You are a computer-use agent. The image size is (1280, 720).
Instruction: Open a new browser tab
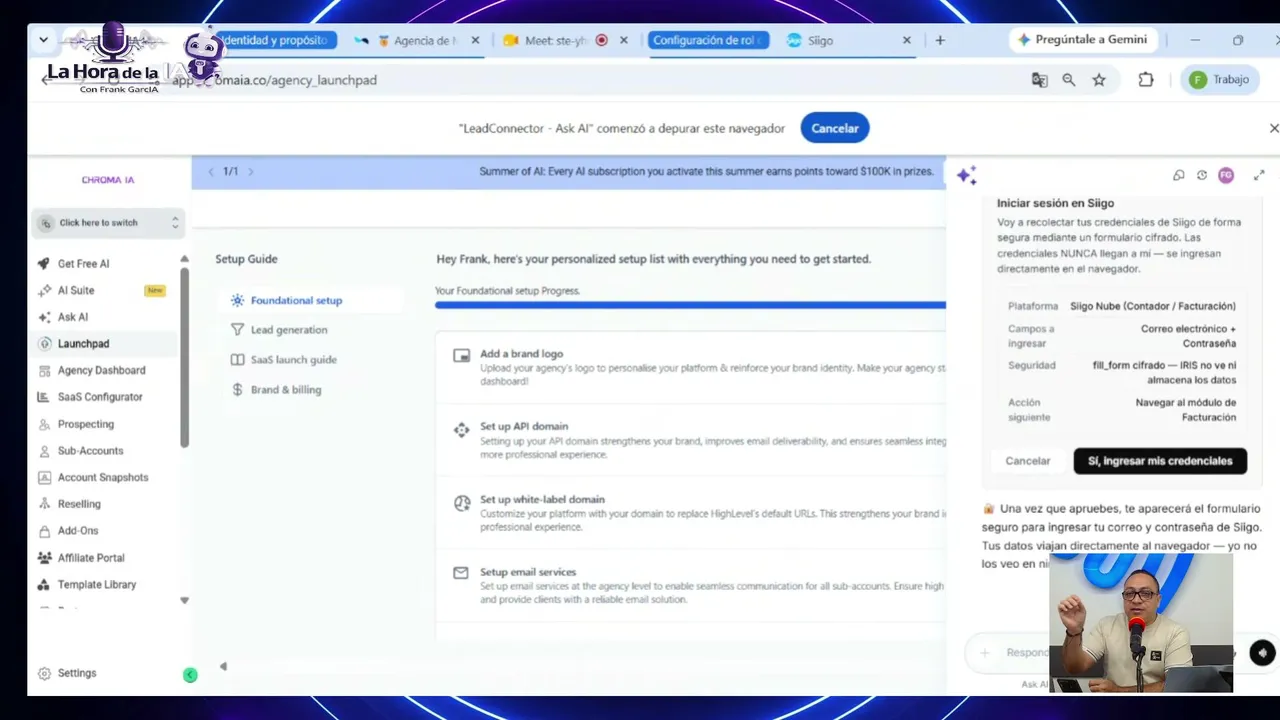click(940, 41)
